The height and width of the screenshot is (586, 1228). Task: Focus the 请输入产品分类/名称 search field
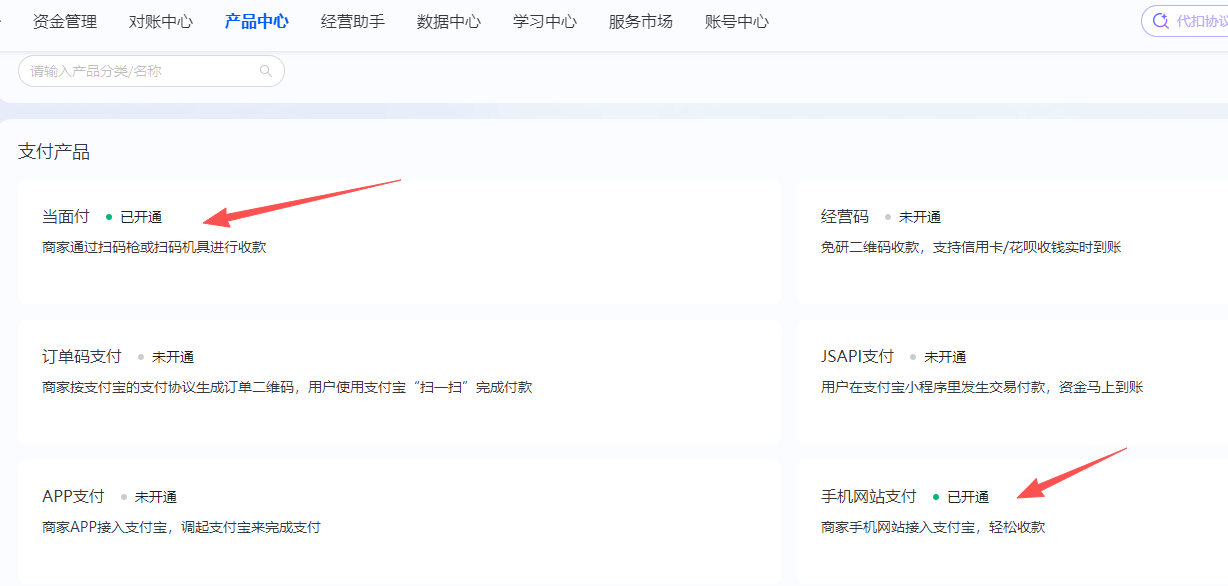(x=140, y=71)
